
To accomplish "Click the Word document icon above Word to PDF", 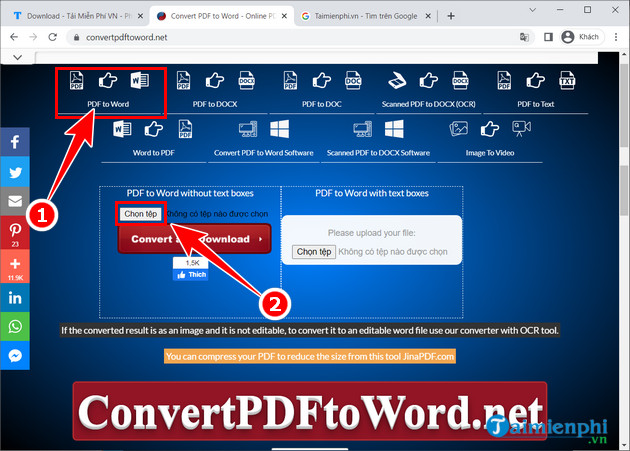I will pos(122,129).
